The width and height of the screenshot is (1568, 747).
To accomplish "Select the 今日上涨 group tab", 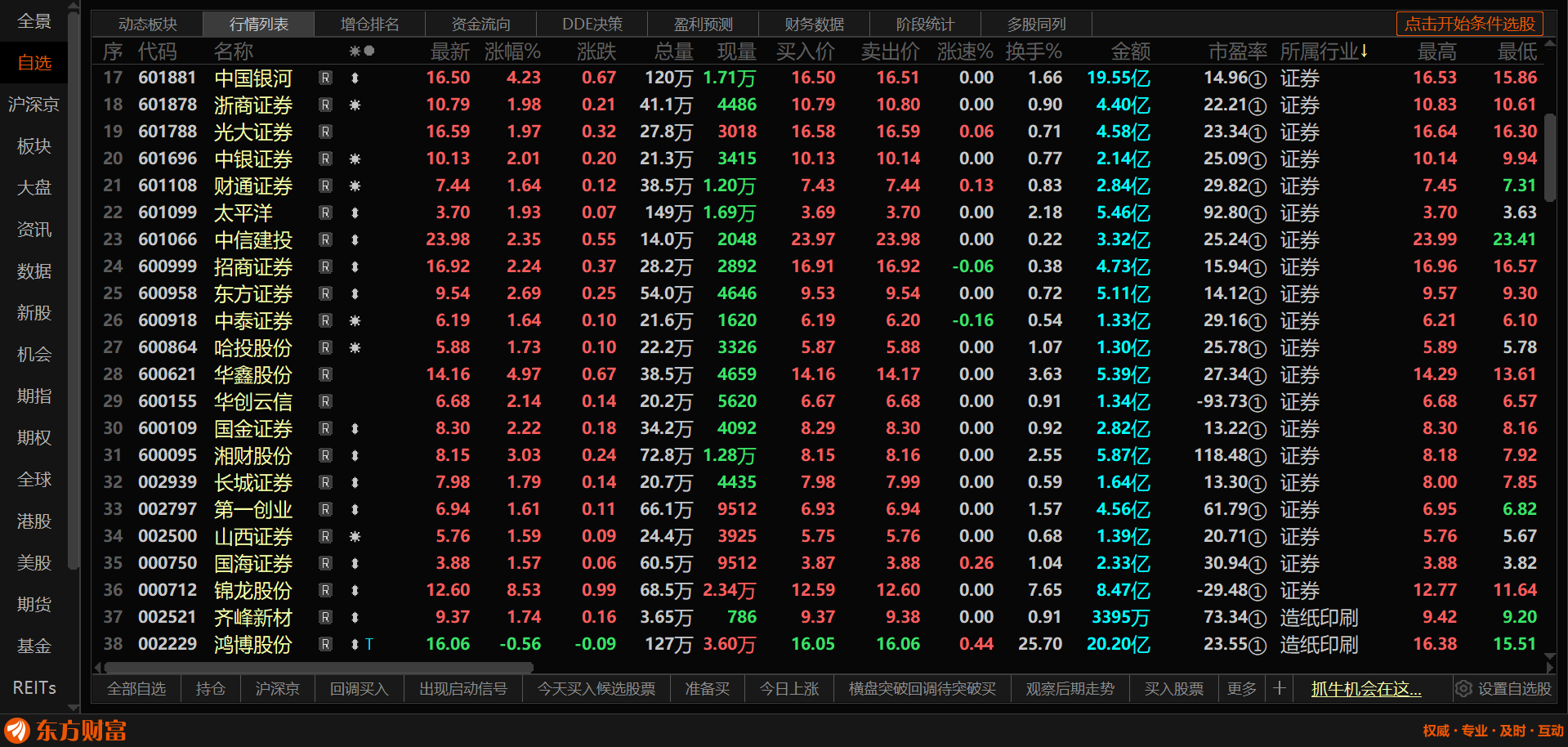I will click(x=789, y=689).
